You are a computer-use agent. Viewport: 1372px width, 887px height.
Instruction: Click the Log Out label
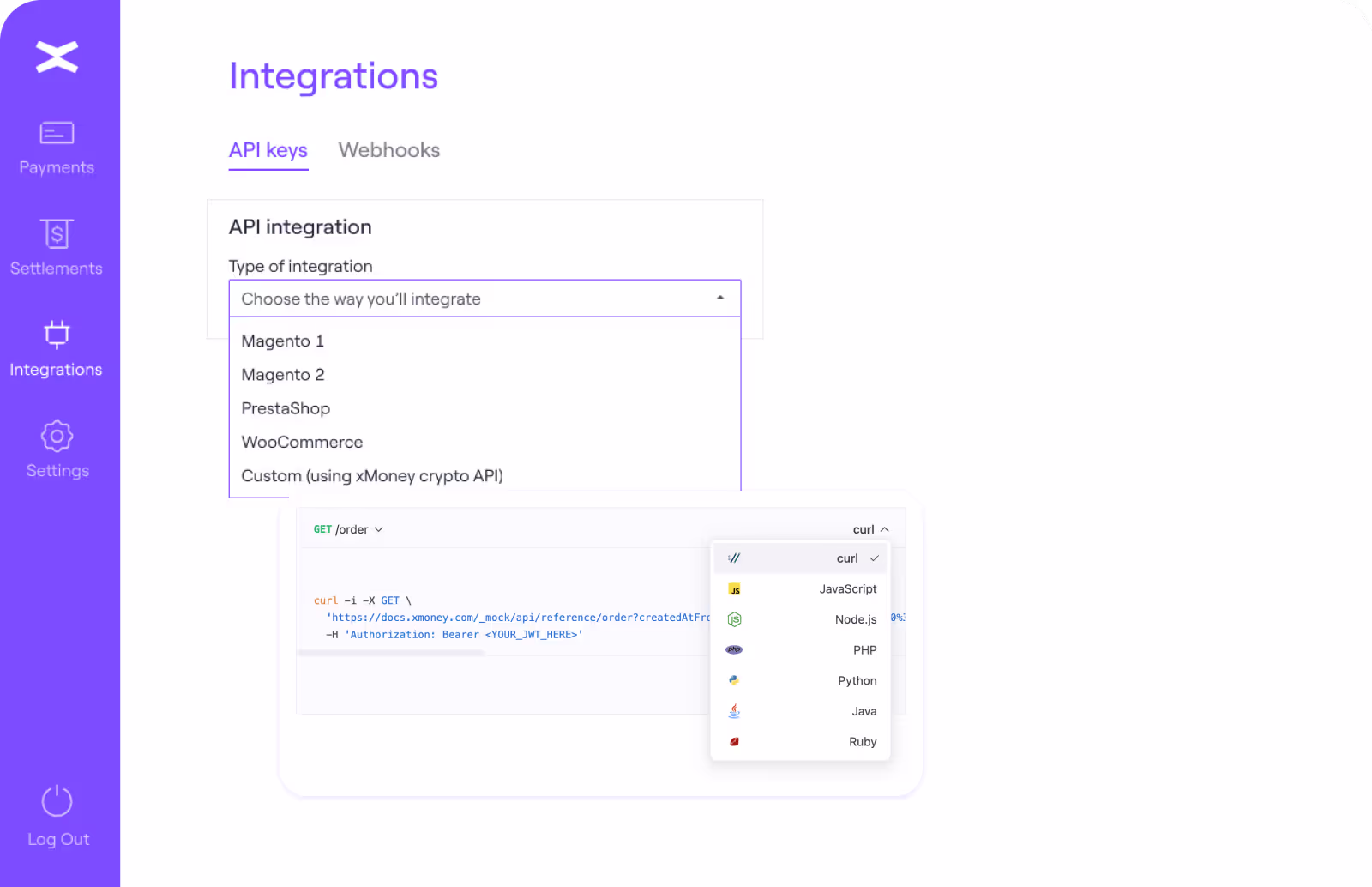tap(58, 840)
